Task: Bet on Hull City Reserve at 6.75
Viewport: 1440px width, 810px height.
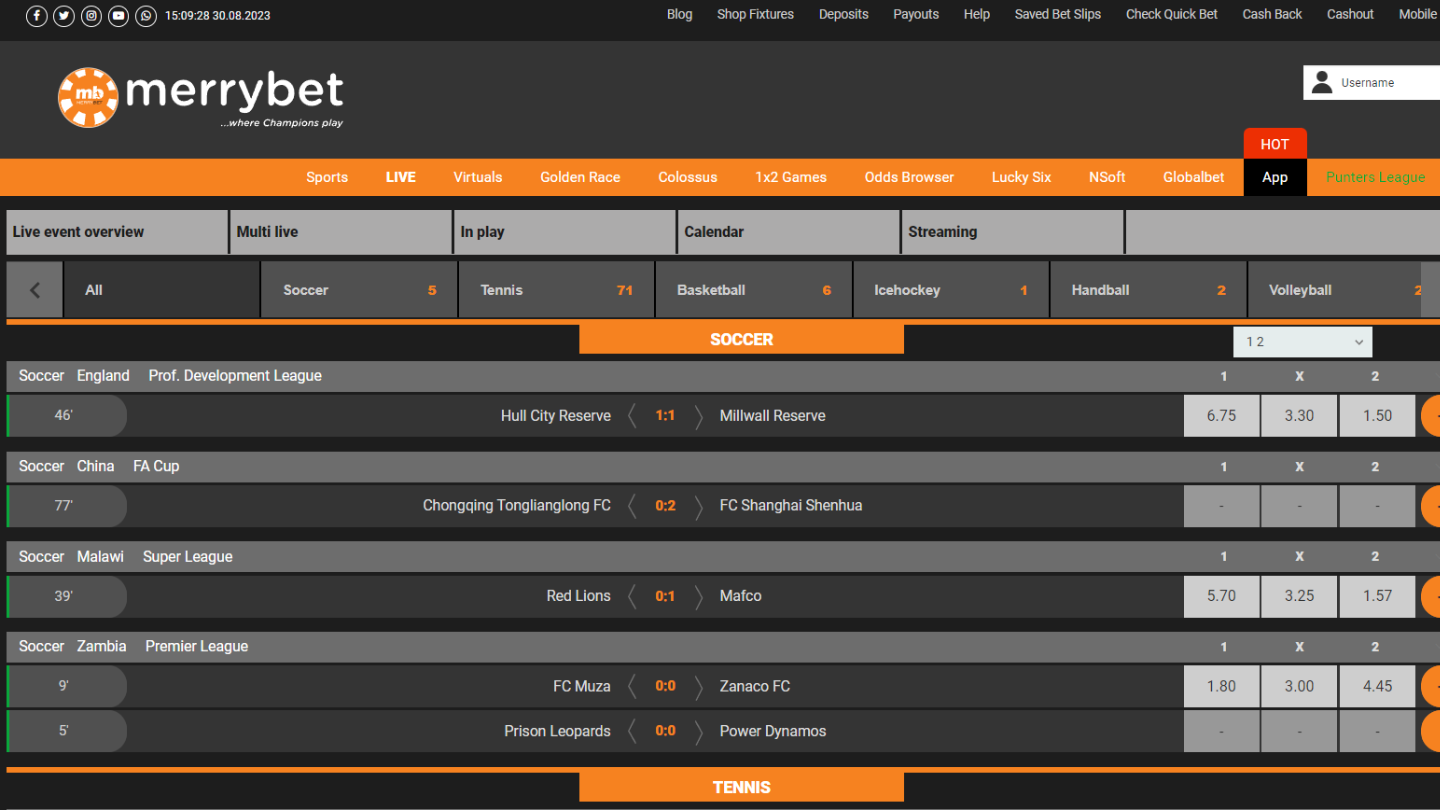Action: (x=1221, y=416)
